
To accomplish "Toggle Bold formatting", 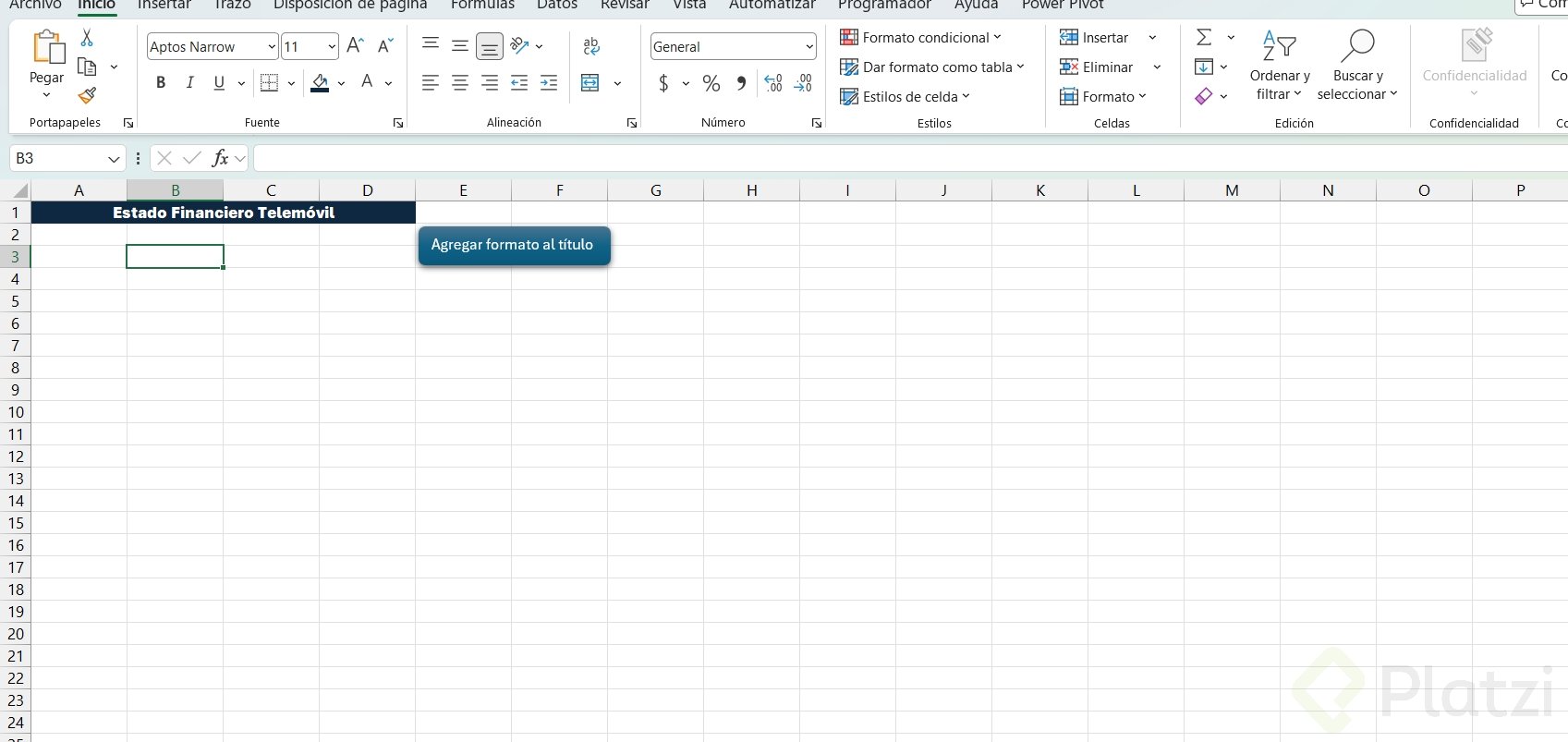I will point(161,83).
